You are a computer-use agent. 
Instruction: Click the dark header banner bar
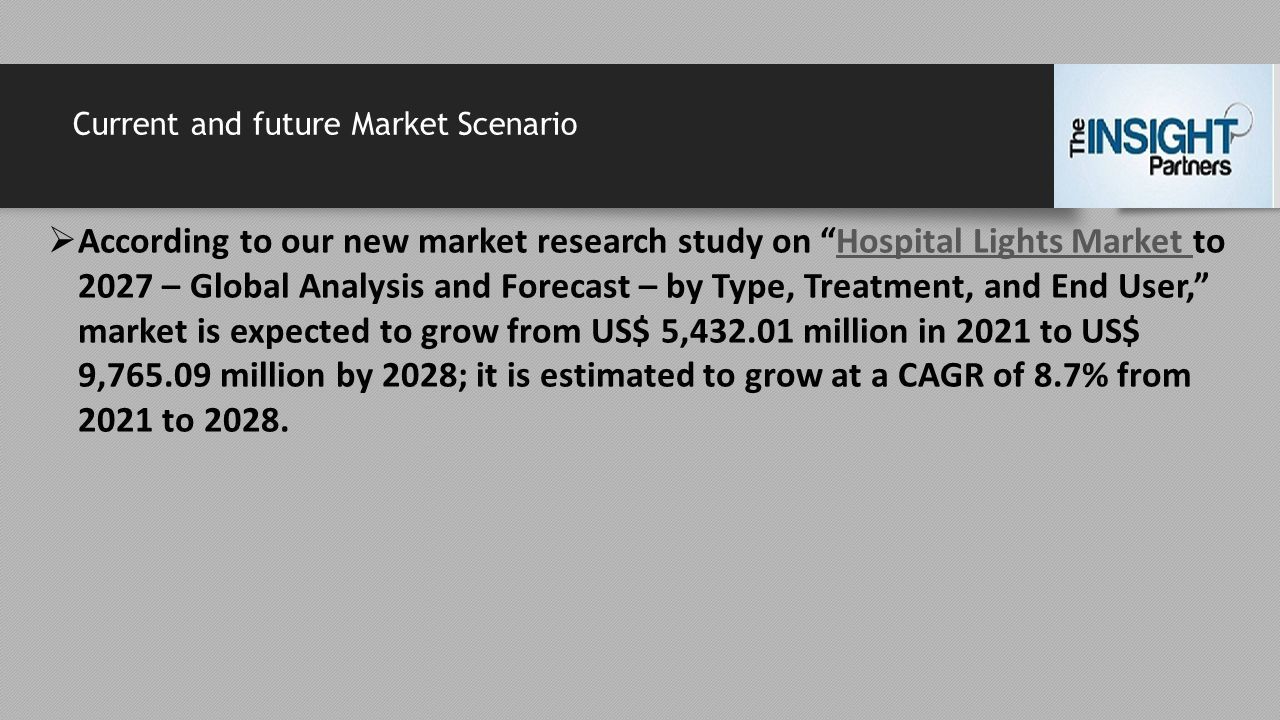(x=527, y=136)
